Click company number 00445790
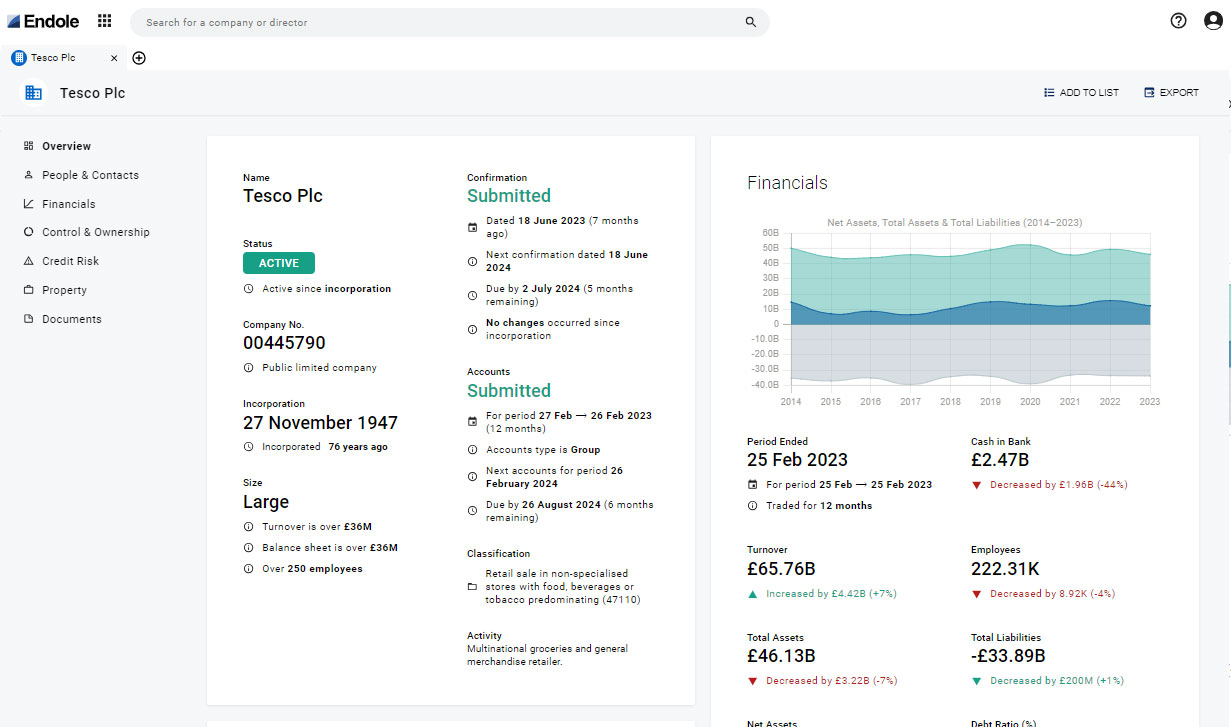This screenshot has height=727, width=1231. [284, 343]
